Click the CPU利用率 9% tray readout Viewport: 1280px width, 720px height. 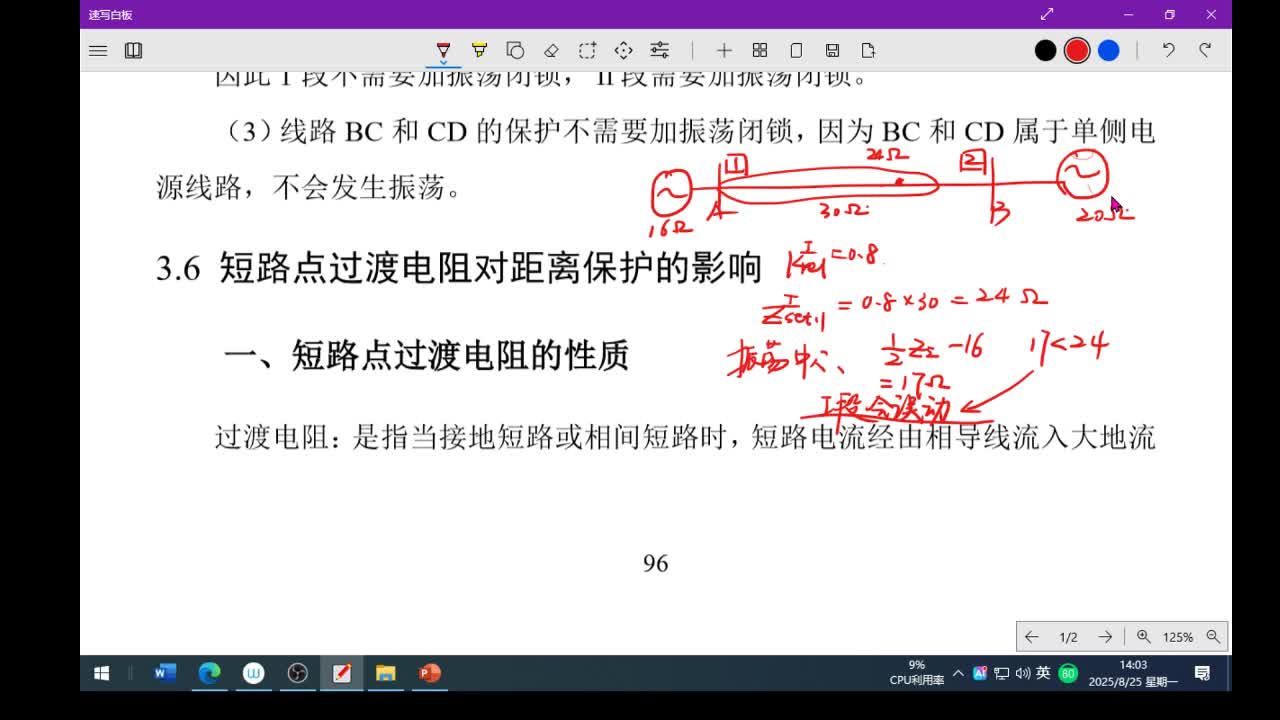(x=917, y=673)
